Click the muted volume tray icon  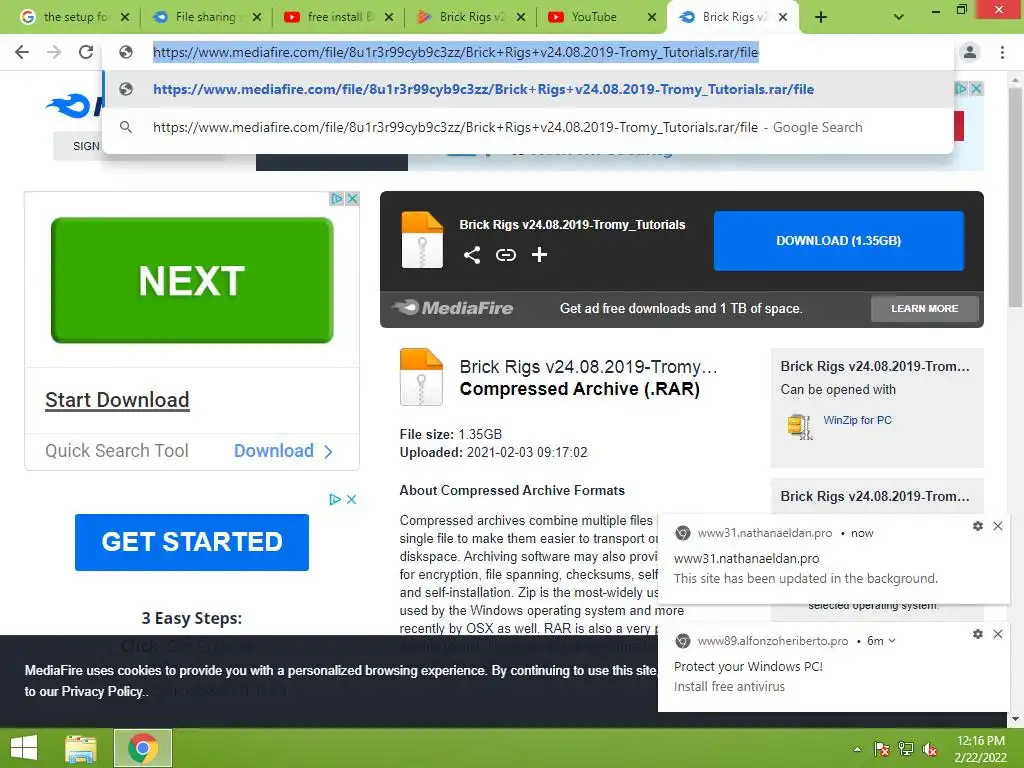point(930,749)
